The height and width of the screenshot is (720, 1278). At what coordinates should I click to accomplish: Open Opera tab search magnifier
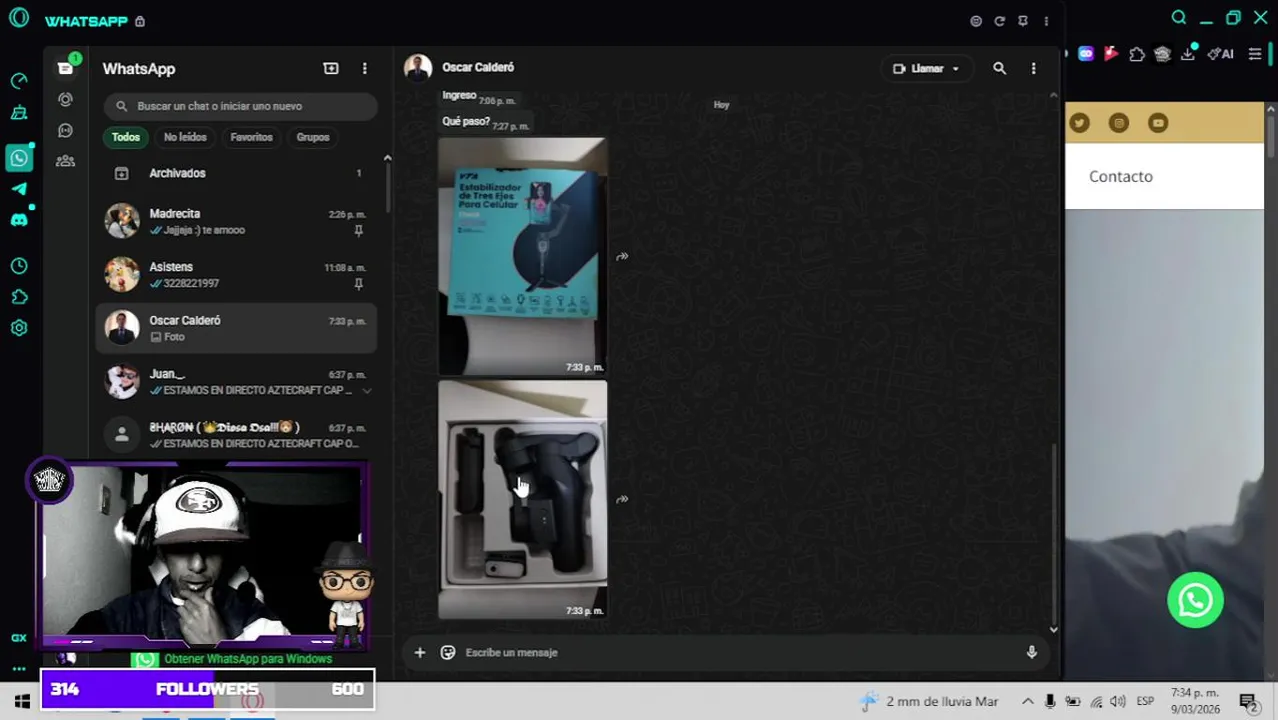tap(1179, 17)
